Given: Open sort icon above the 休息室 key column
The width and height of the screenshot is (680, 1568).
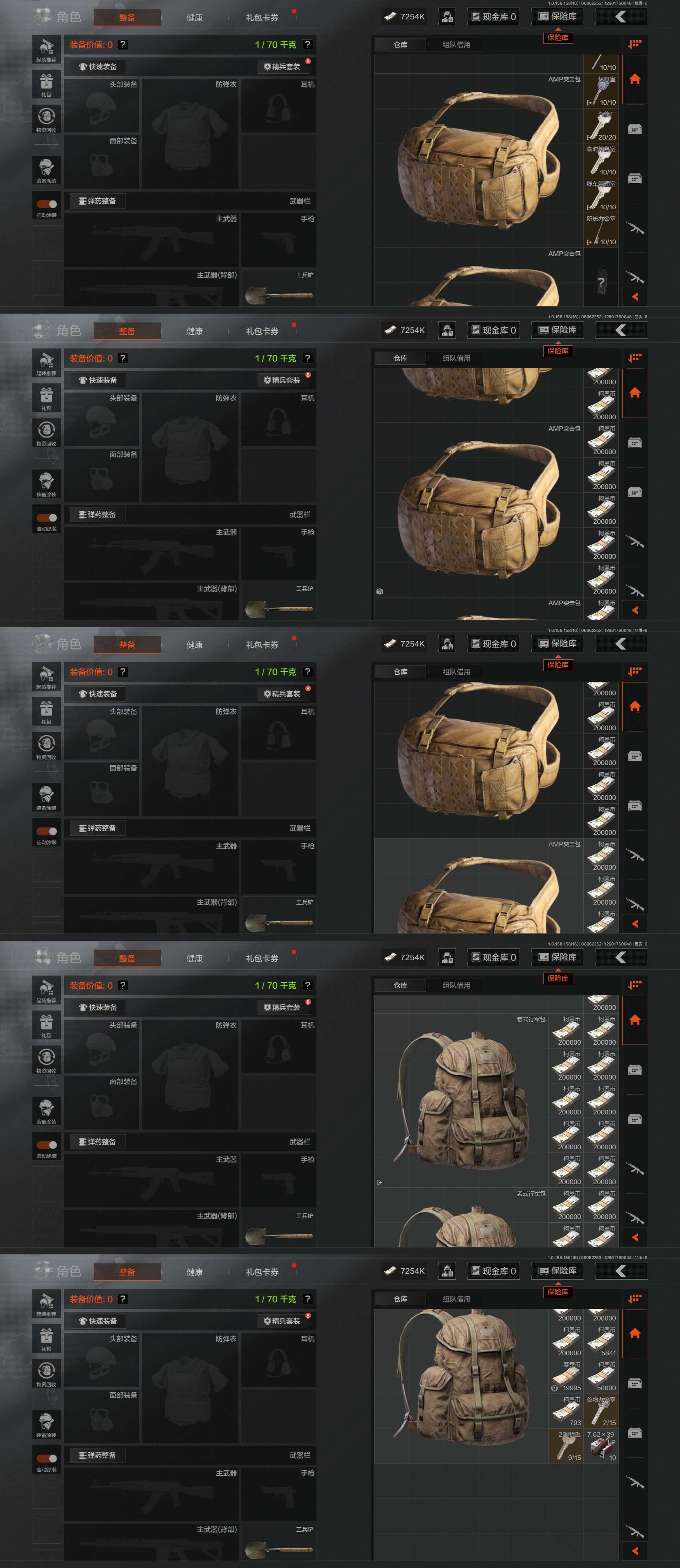Looking at the screenshot, I should (634, 44).
